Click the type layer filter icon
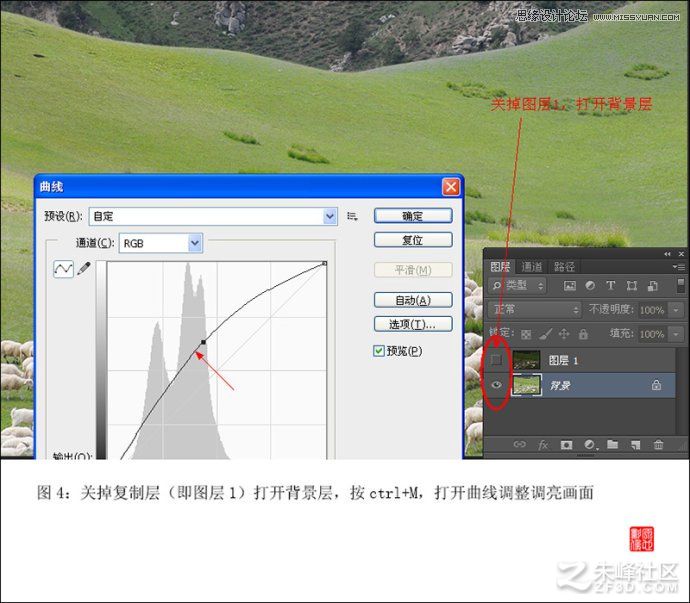690x603 pixels. 611,286
